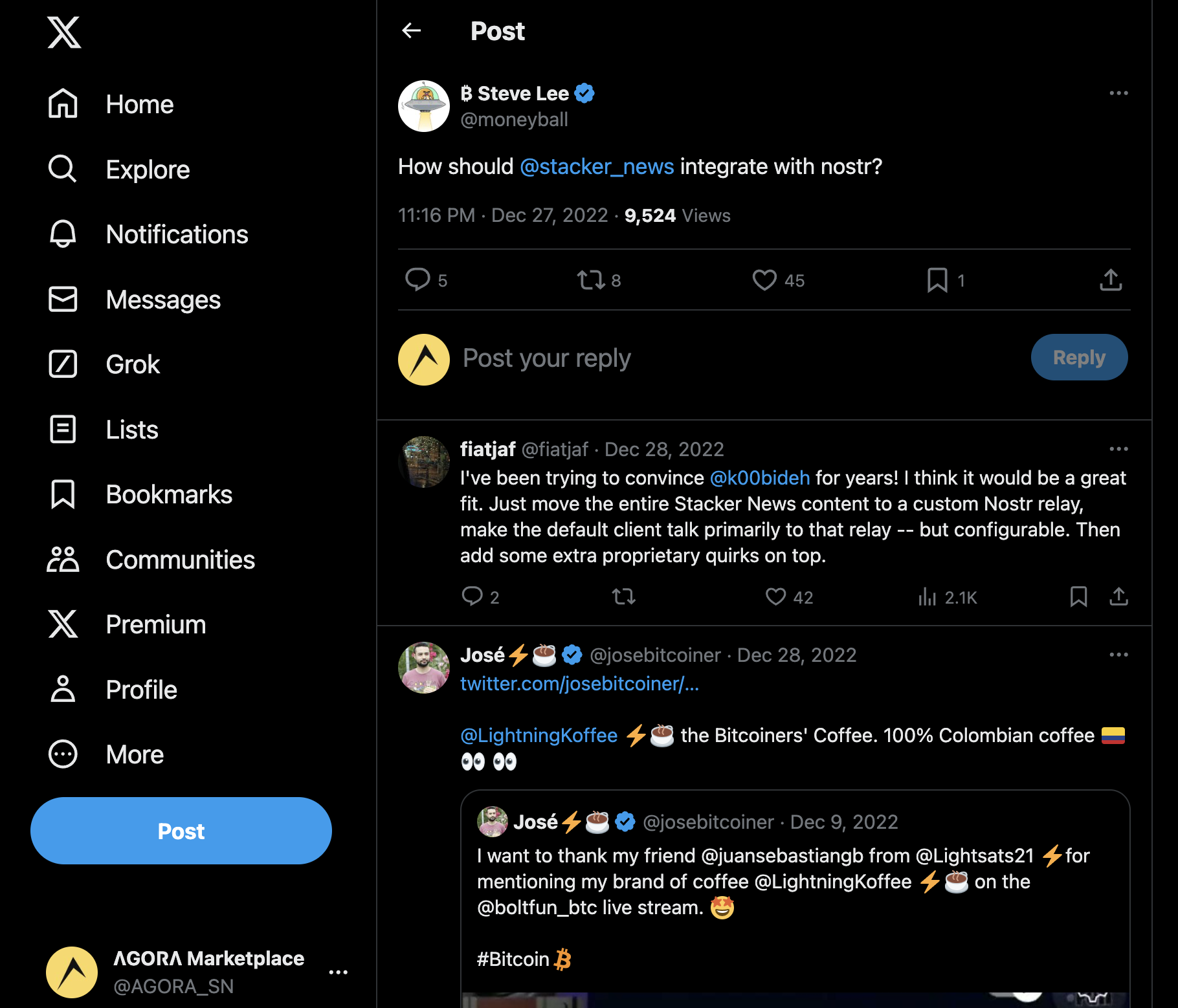Repost fiatjaf's reply

tap(623, 597)
